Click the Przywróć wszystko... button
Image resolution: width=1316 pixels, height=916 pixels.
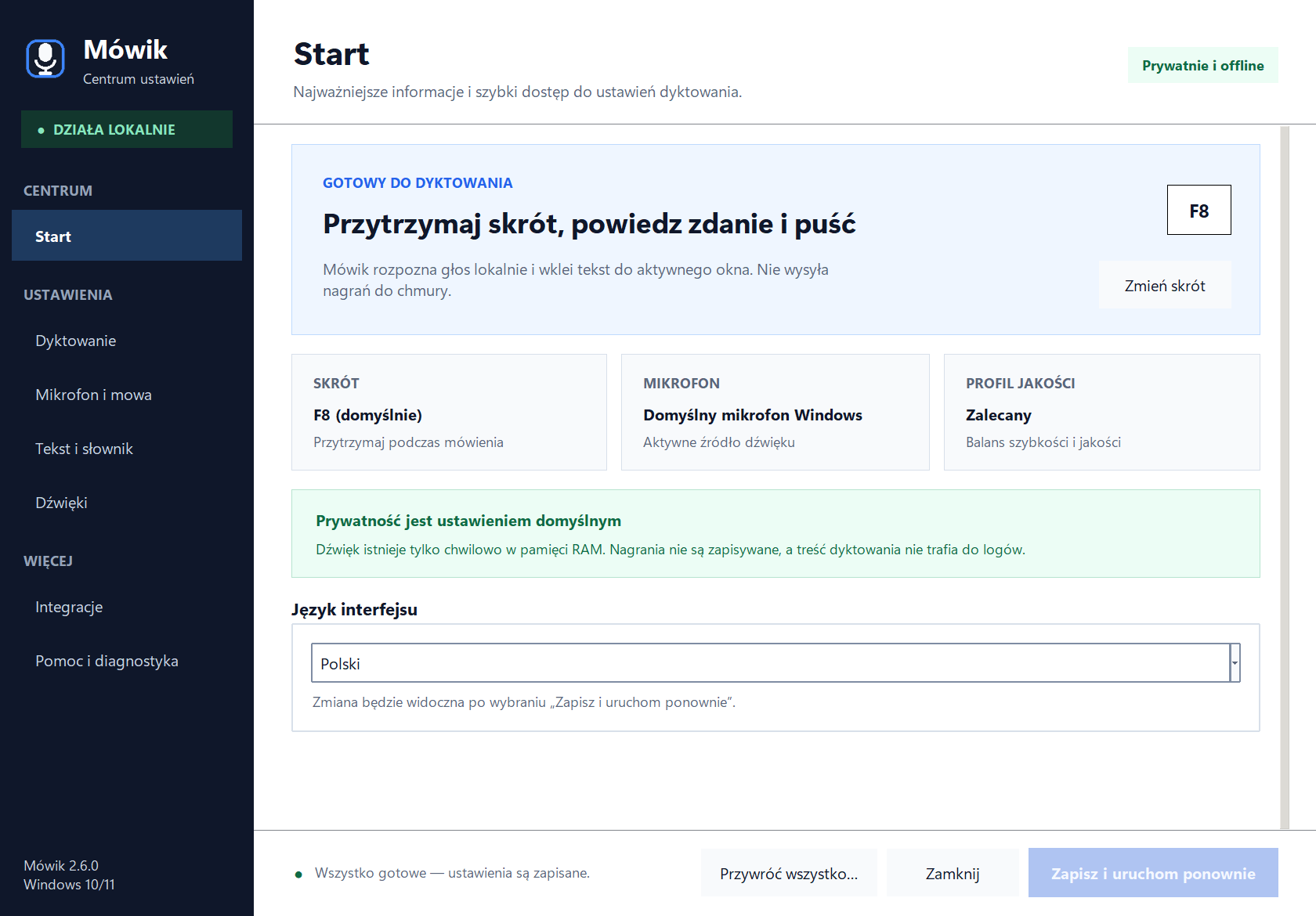(789, 873)
